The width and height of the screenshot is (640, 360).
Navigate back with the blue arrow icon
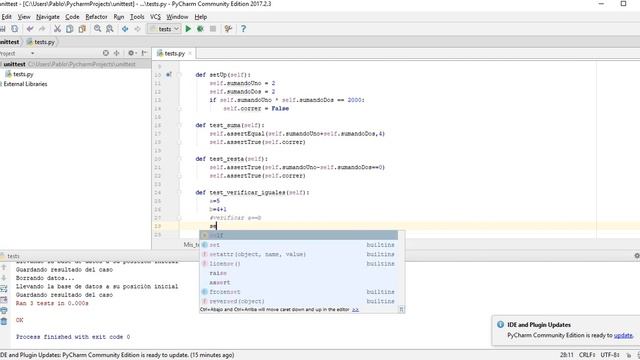(125, 29)
